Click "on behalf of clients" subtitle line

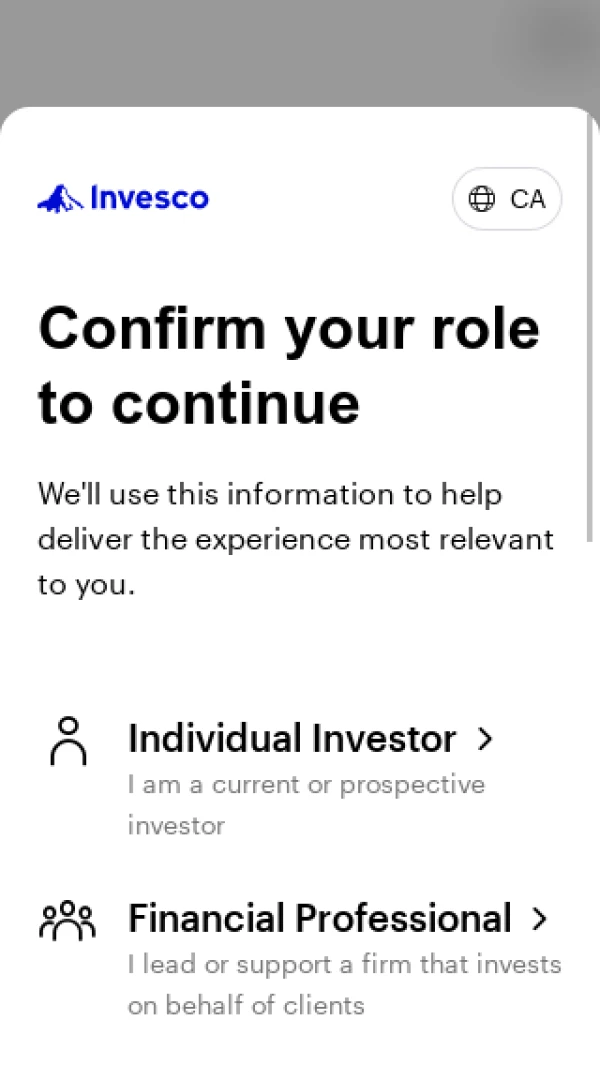[x=246, y=1005]
